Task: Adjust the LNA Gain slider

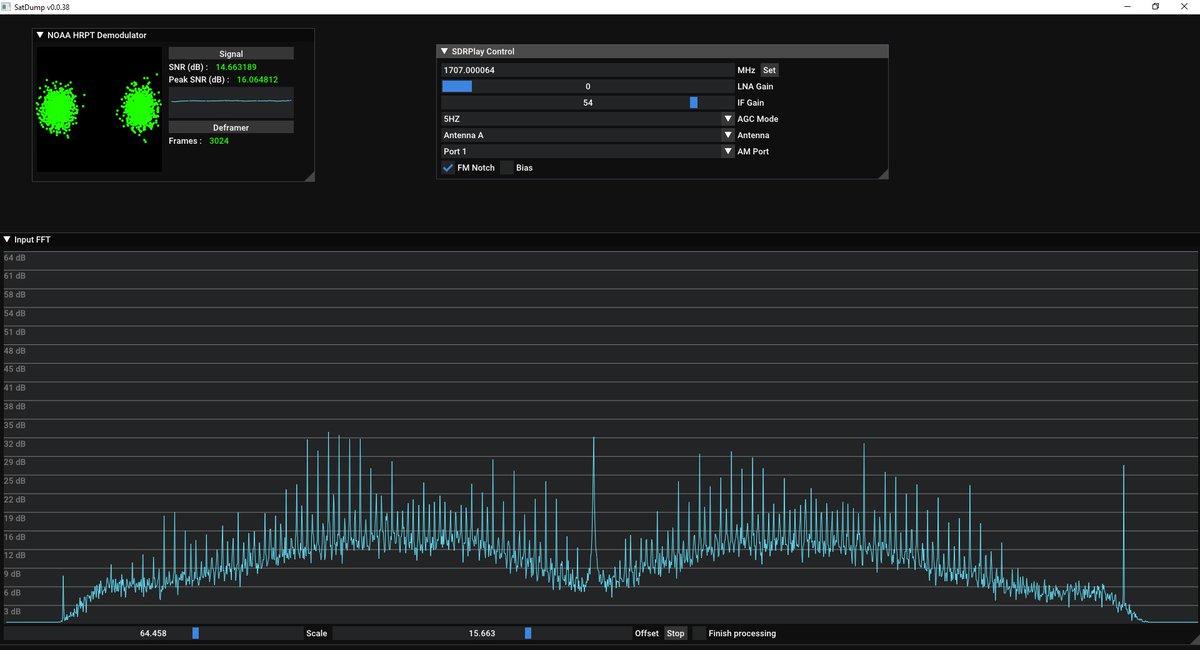Action: click(587, 86)
